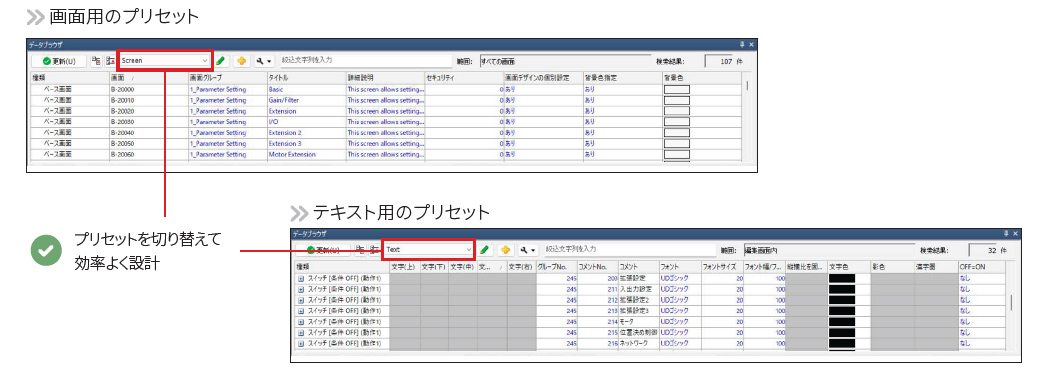
Task: Click the 画面グループ cell for B-20010
Action: [x=227, y=100]
